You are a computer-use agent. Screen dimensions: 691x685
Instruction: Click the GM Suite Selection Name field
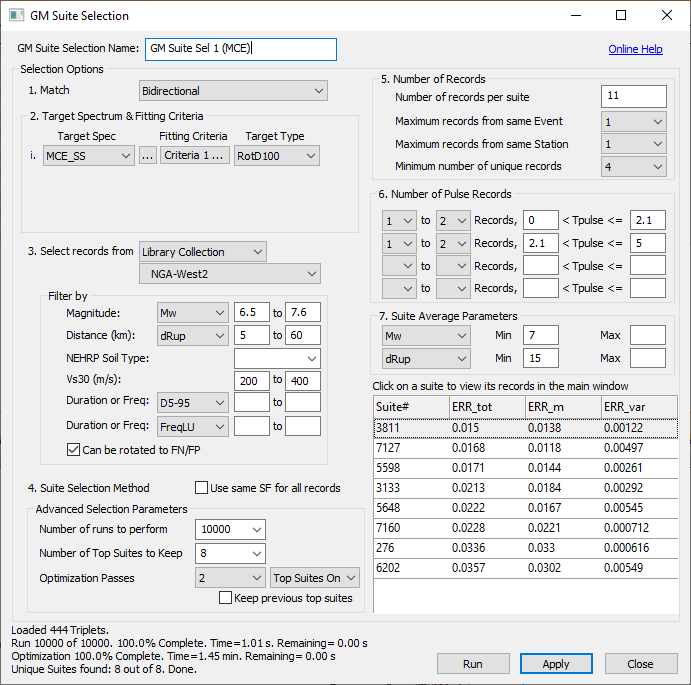240,48
